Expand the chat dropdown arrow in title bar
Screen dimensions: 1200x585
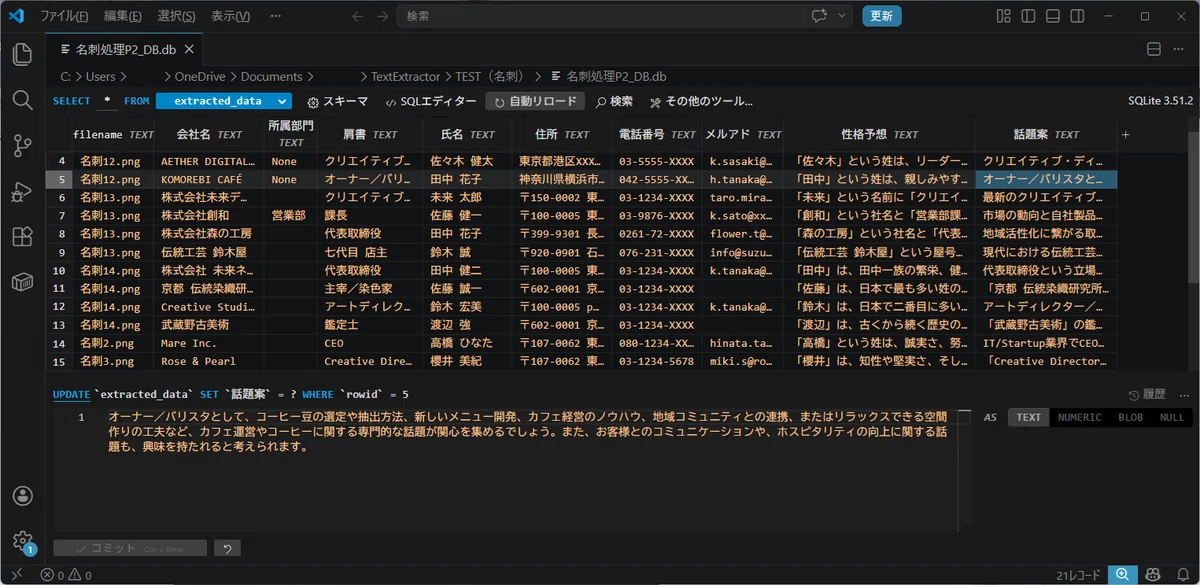(843, 16)
